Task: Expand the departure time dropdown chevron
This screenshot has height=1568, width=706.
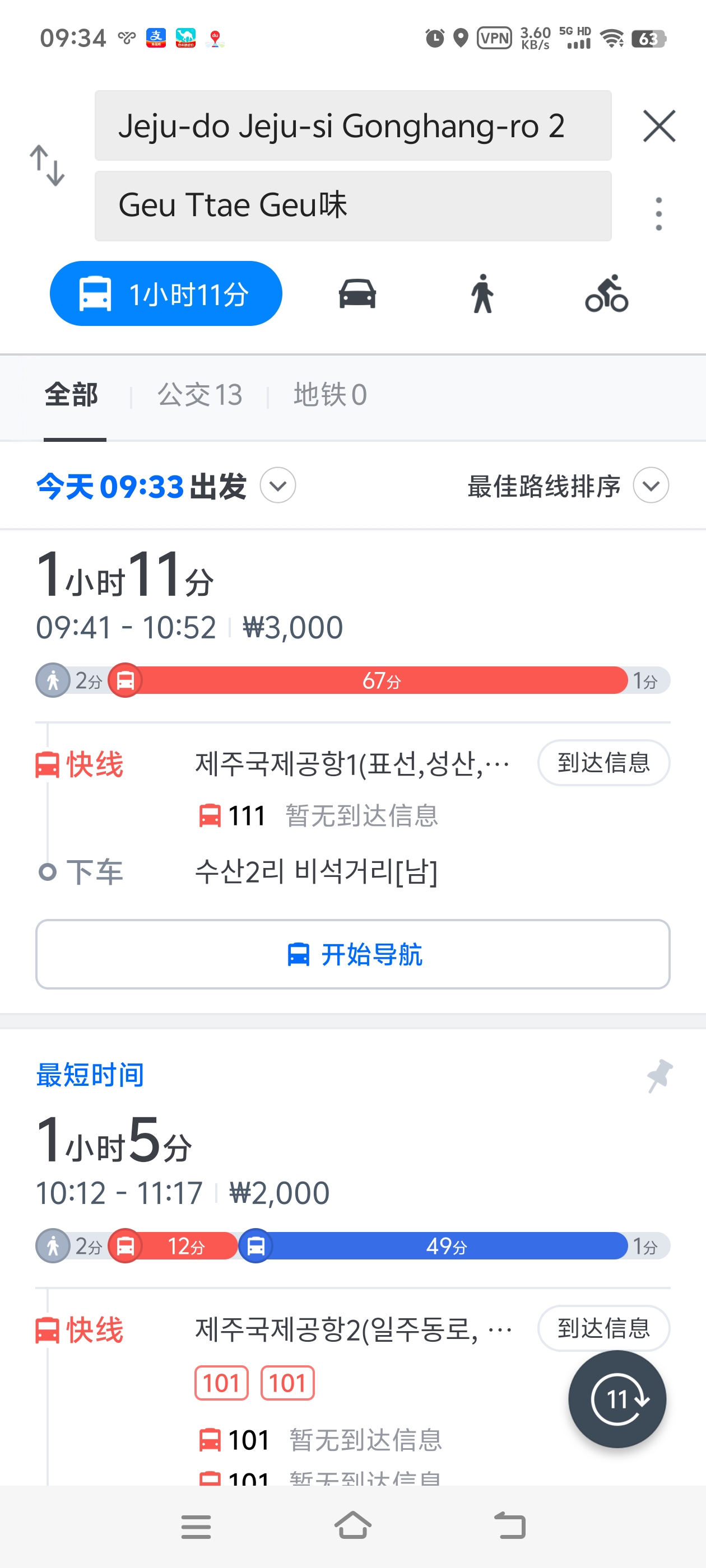Action: click(x=278, y=486)
